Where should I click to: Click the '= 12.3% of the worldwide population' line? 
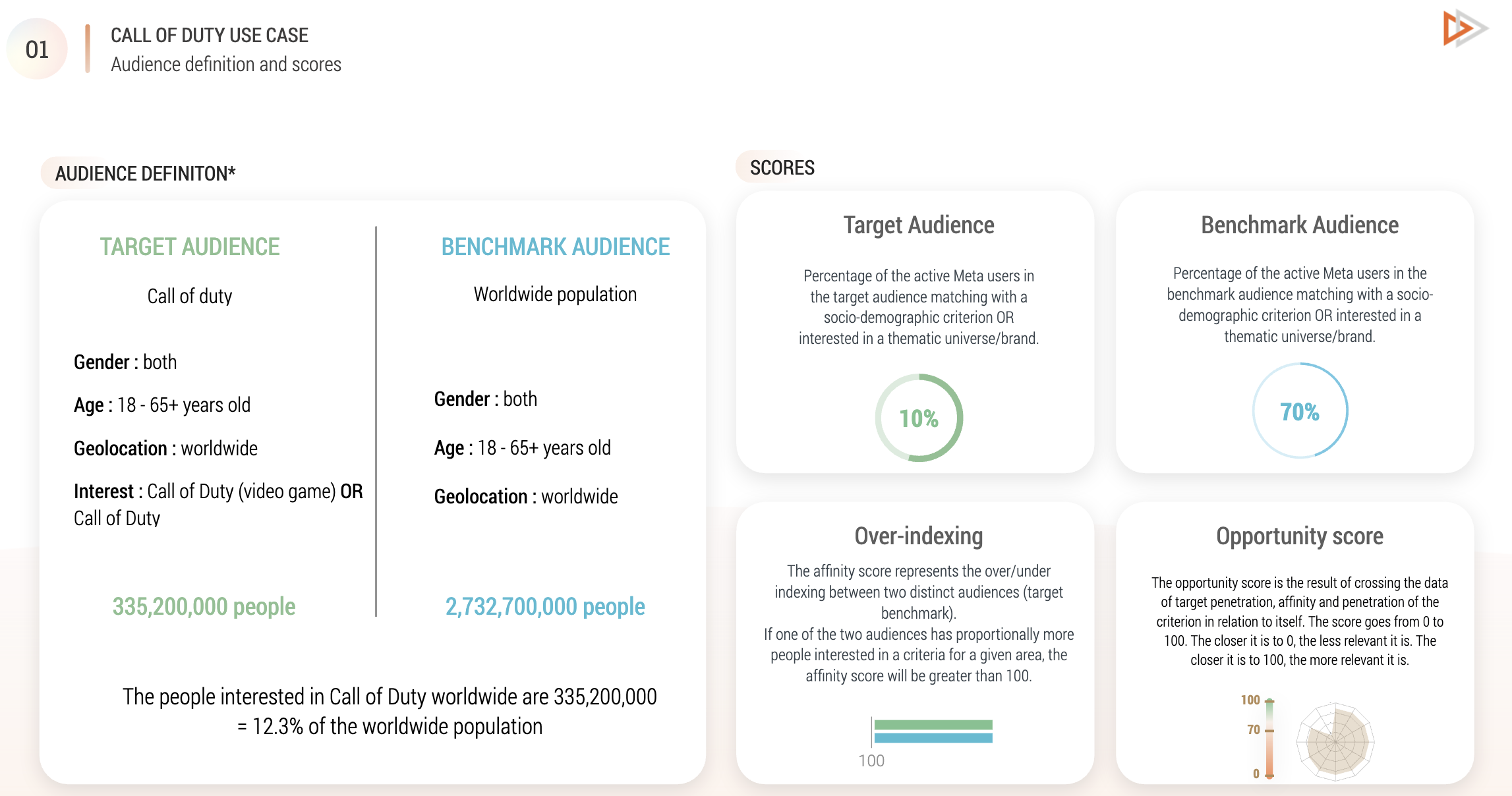coord(390,726)
